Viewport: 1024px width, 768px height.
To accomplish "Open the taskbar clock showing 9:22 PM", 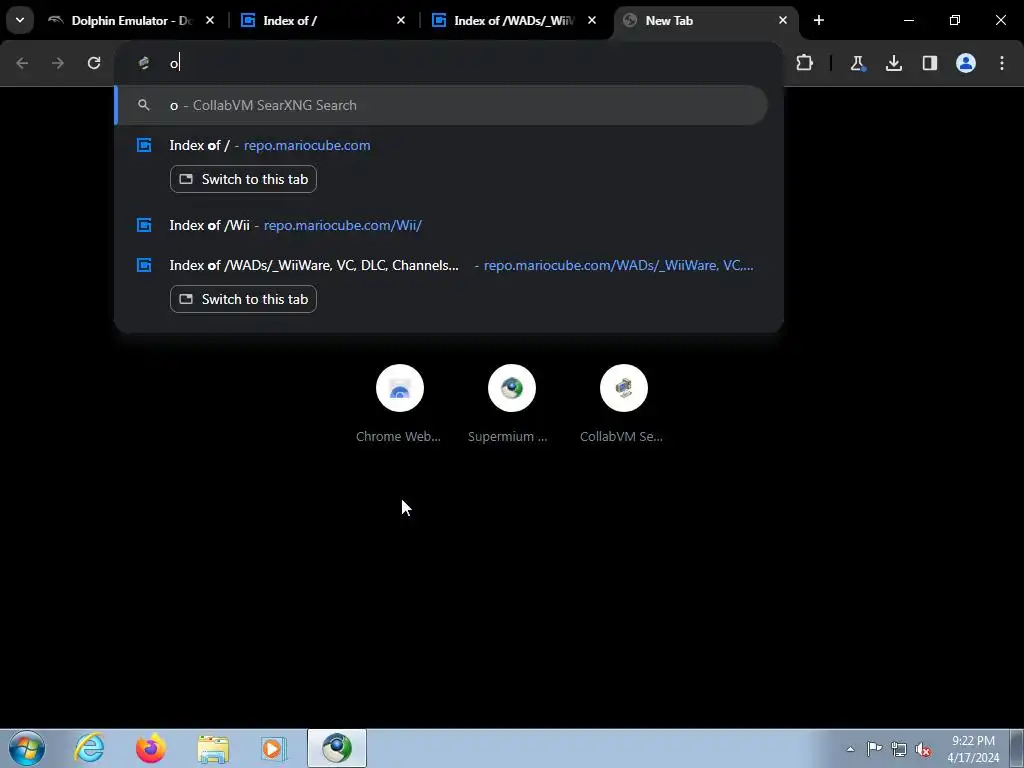I will tap(973, 748).
